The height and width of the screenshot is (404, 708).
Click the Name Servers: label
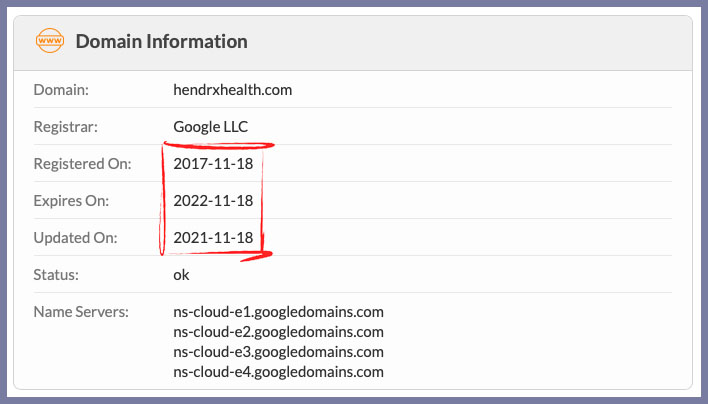pos(81,312)
